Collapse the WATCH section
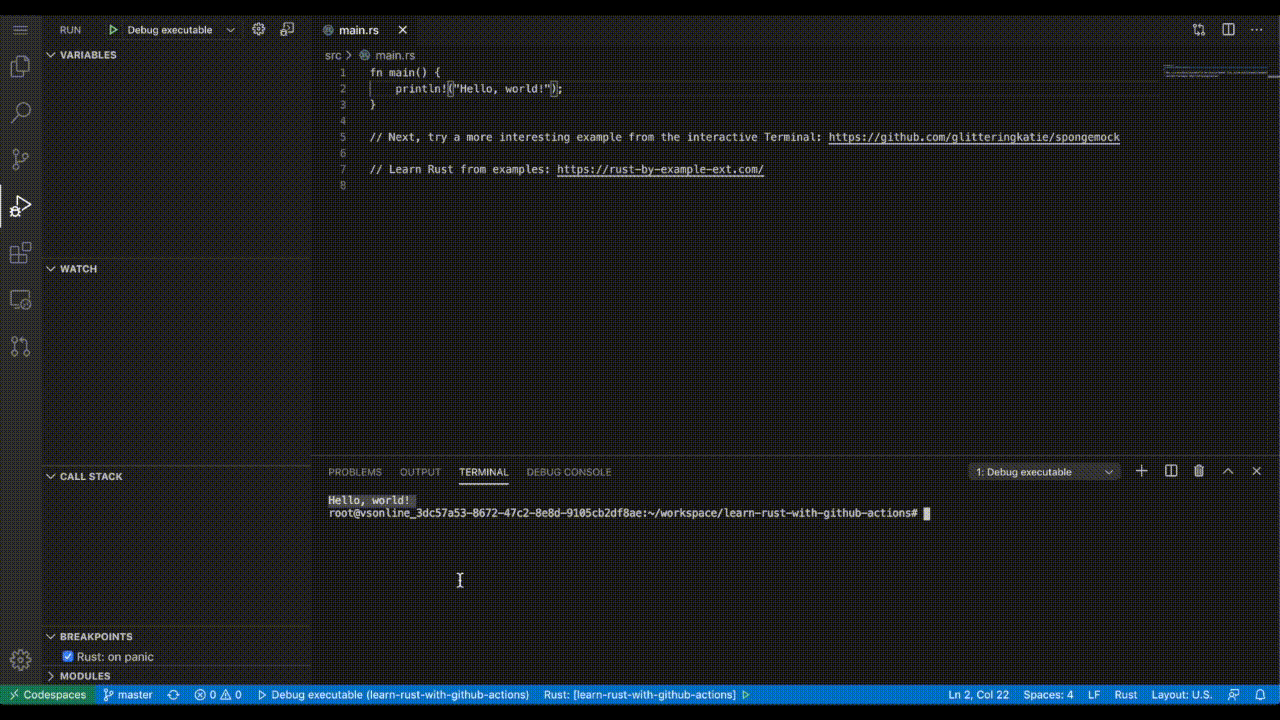1280x720 pixels. coord(52,269)
